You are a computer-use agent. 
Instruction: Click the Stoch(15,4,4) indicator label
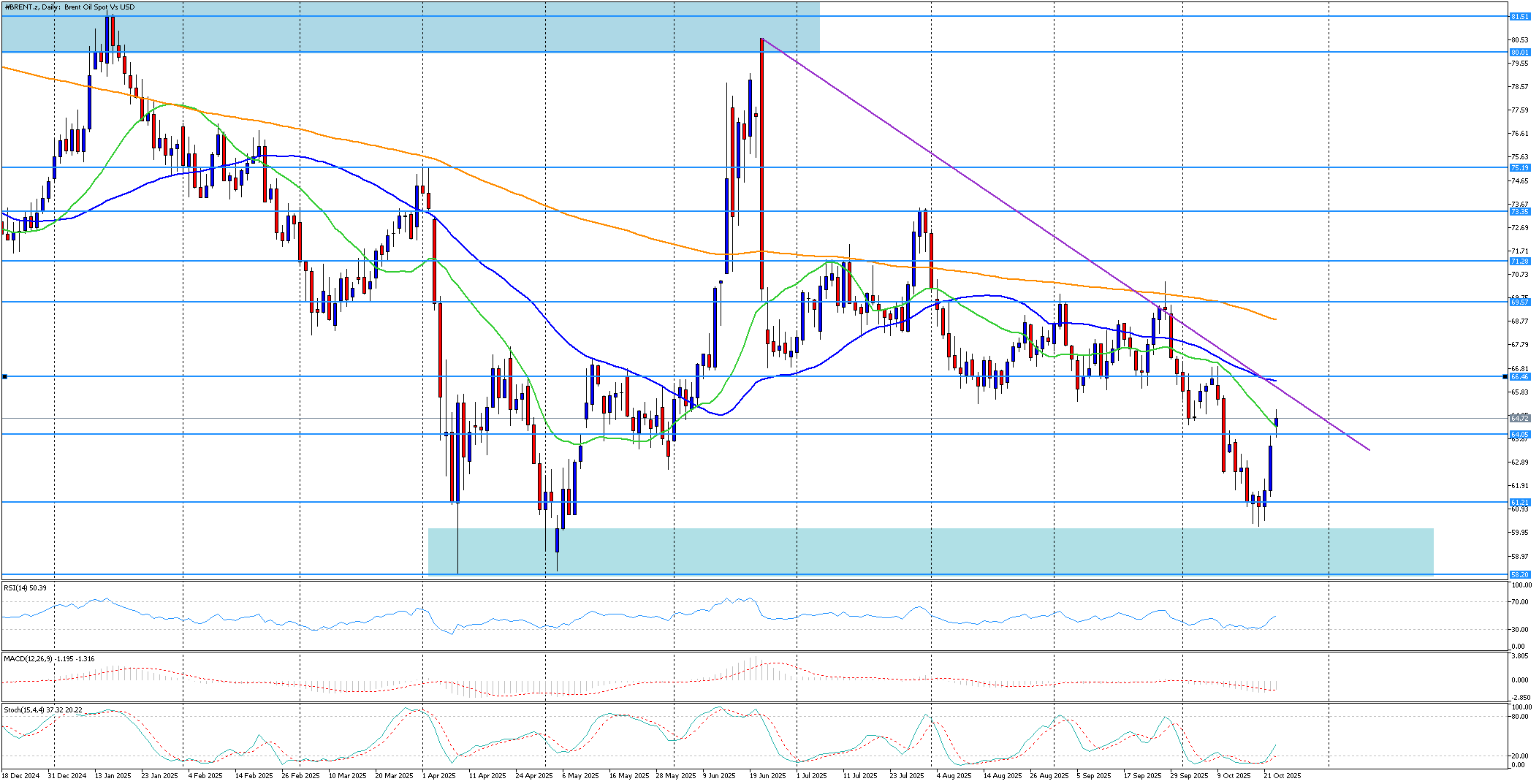[x=42, y=709]
